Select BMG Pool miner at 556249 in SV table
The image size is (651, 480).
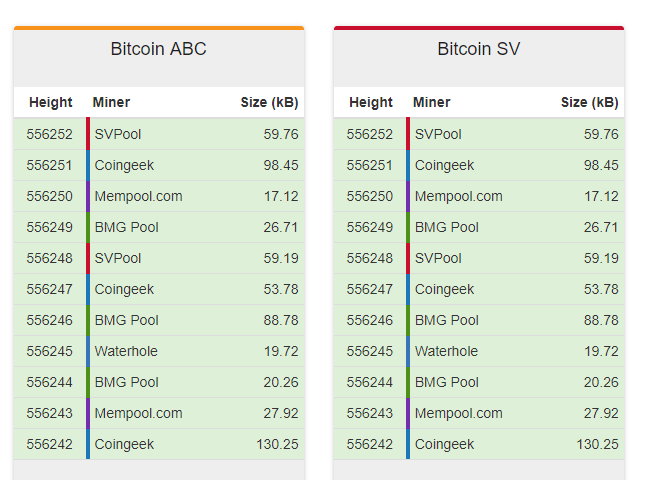pos(447,227)
